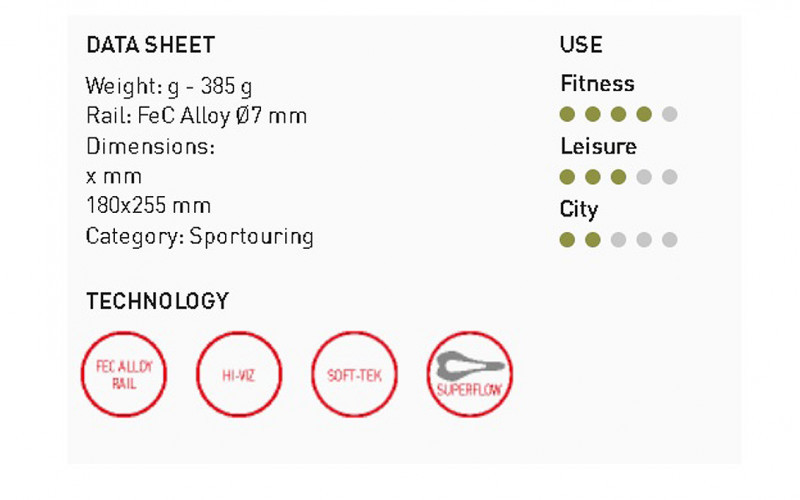
Task: Click the USE heading
Action: (x=581, y=45)
